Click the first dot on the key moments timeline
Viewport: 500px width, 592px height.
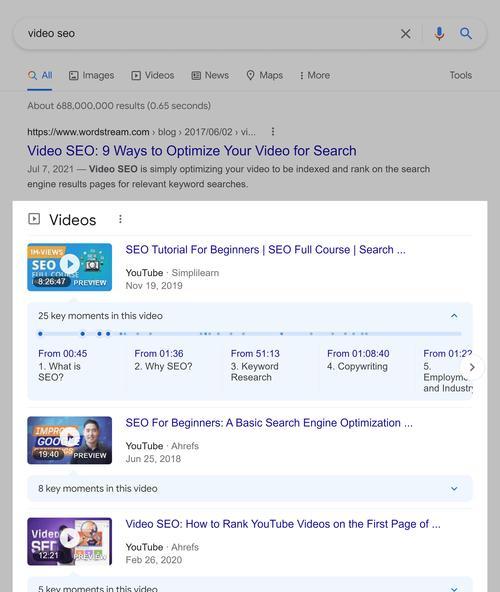[x=40, y=333]
